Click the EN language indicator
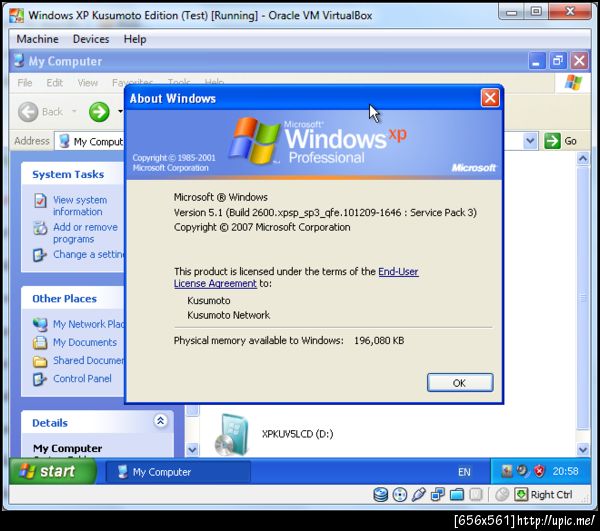 click(x=464, y=472)
